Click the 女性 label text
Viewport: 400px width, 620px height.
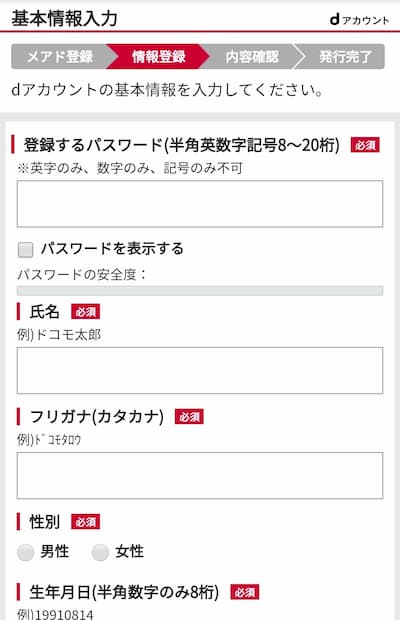(129, 551)
